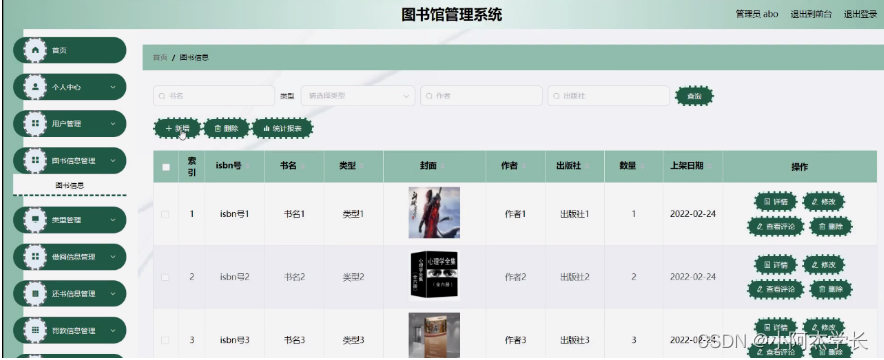
Task: Check the checkbox for row isbn号2
Action: [x=165, y=277]
